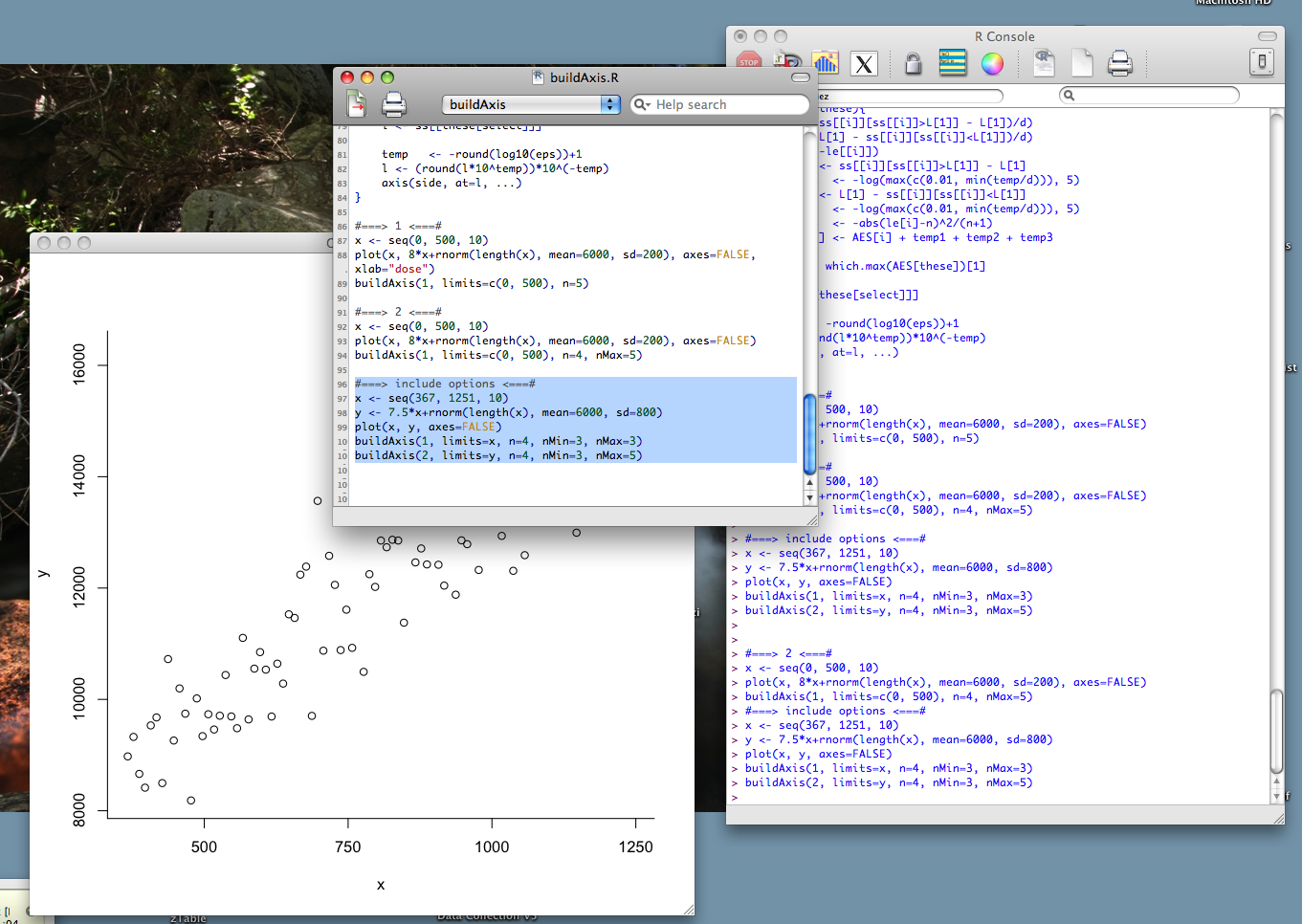Click editor line 'buildAxis(2, limits=y, n=4, nMin=3, nMax=5)'
1302x924 pixels.
[x=498, y=455]
